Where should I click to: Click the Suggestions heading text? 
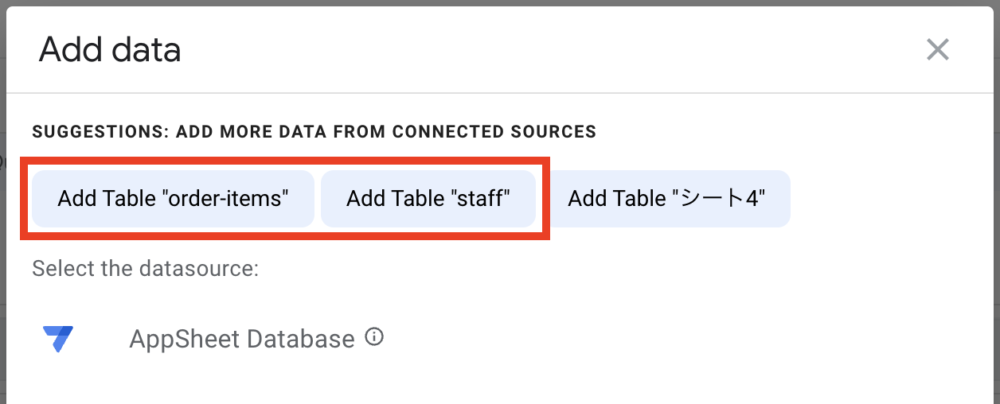[314, 131]
